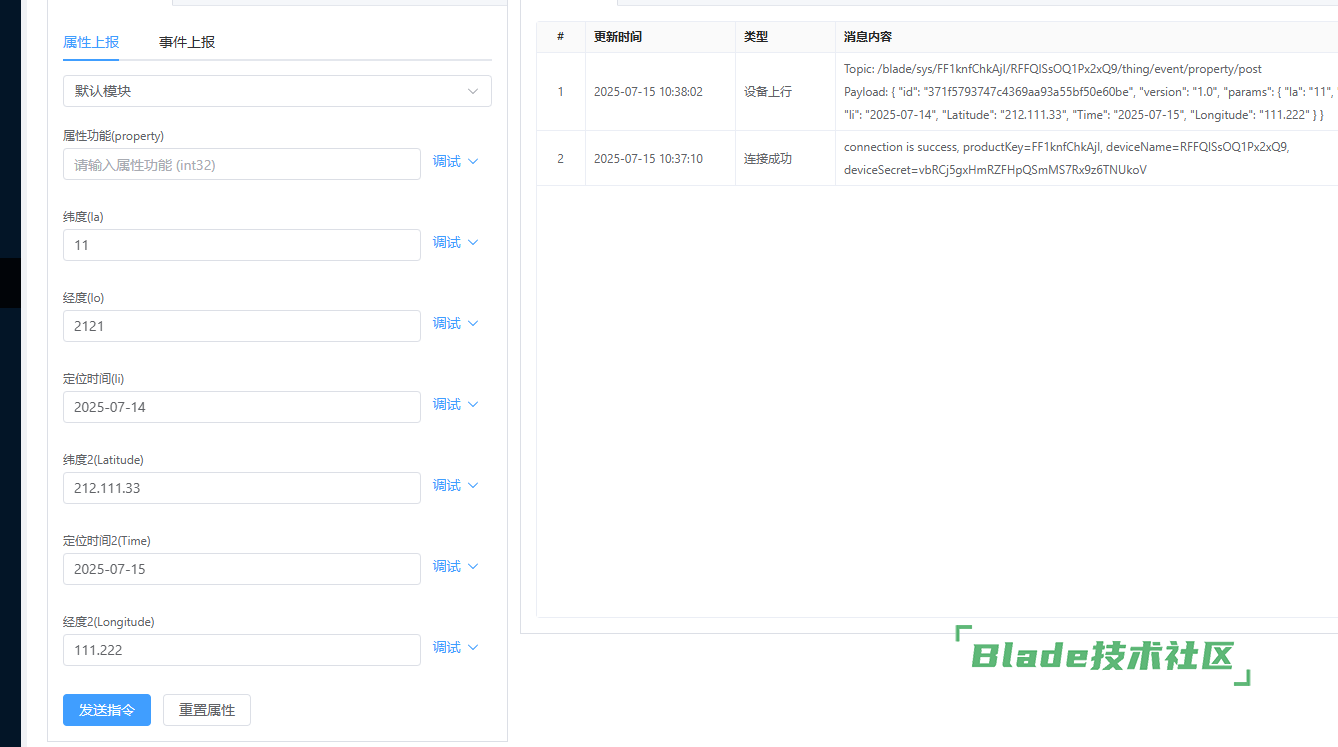1338x747 pixels.
Task: Open the 默认模块 module dropdown
Action: pyautogui.click(x=277, y=91)
